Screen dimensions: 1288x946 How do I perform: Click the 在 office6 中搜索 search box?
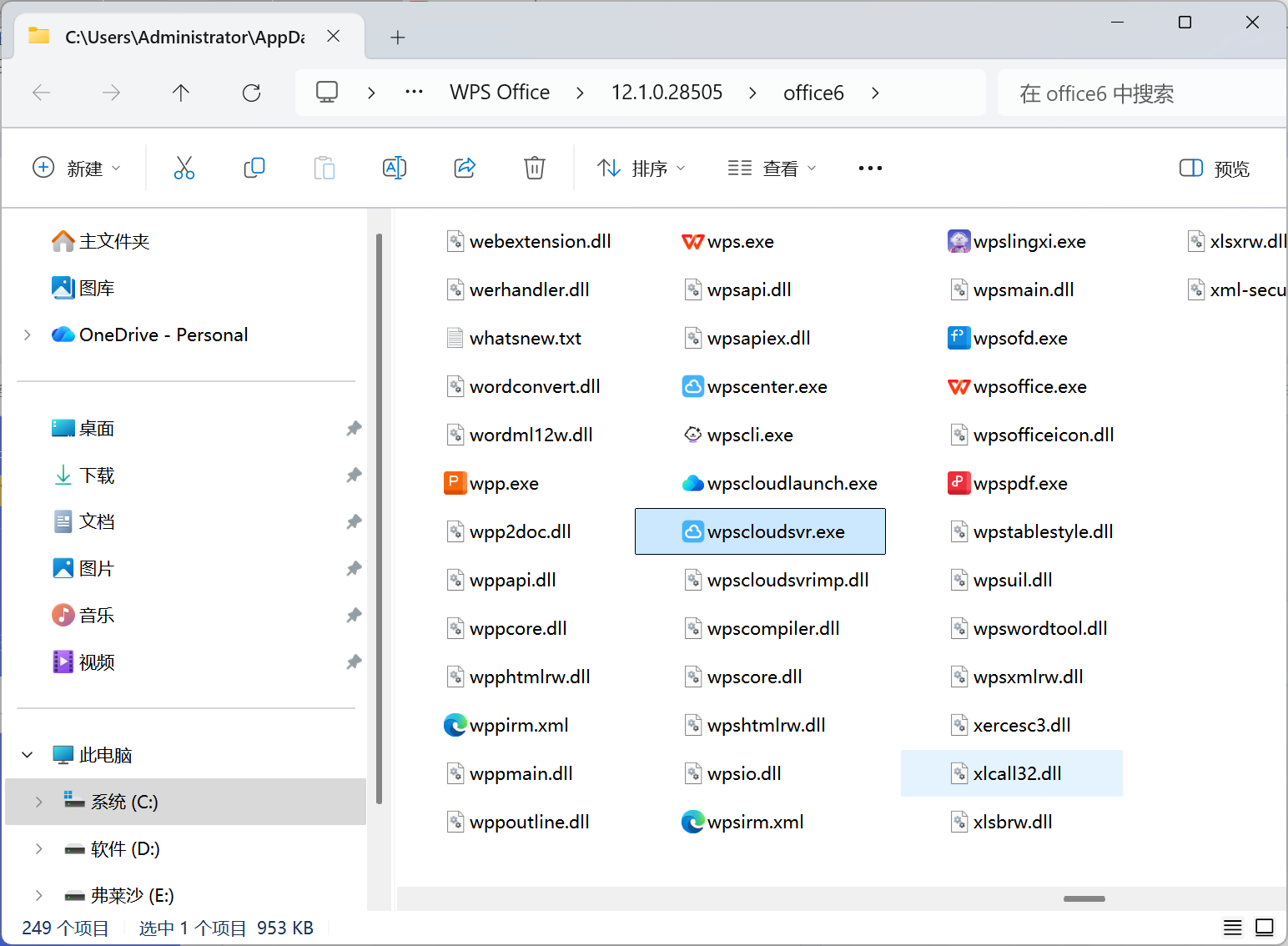[1143, 93]
